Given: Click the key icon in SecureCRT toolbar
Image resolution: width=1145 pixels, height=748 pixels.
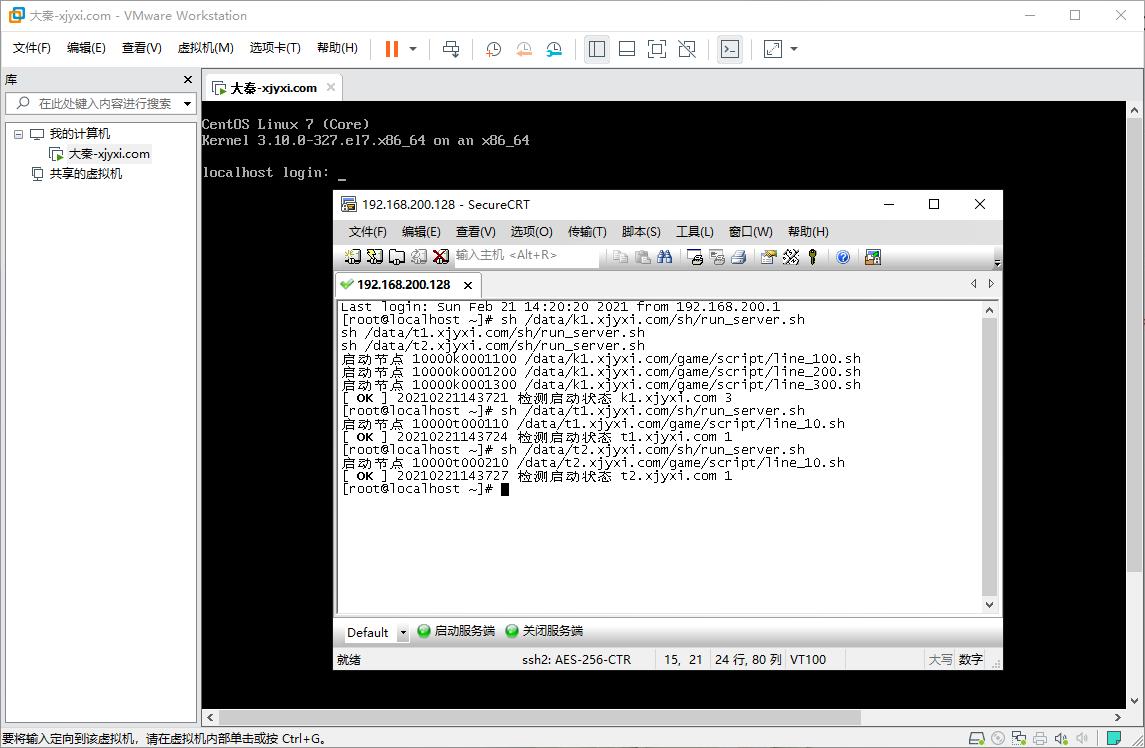Looking at the screenshot, I should (812, 257).
